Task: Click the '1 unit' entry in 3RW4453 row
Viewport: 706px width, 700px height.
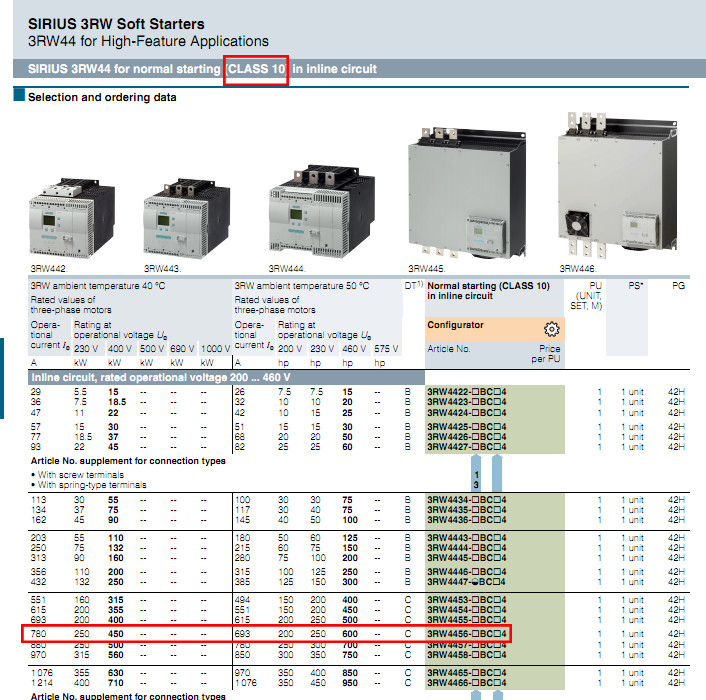Action: 632,600
